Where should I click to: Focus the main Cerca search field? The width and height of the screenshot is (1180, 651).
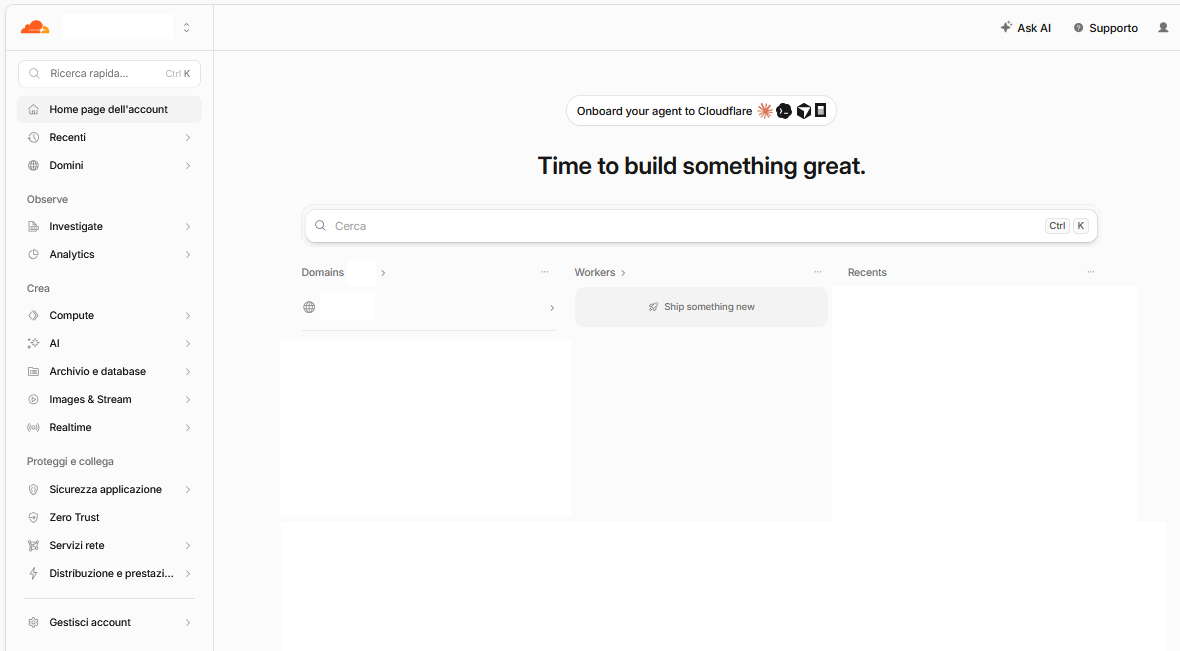(x=701, y=226)
